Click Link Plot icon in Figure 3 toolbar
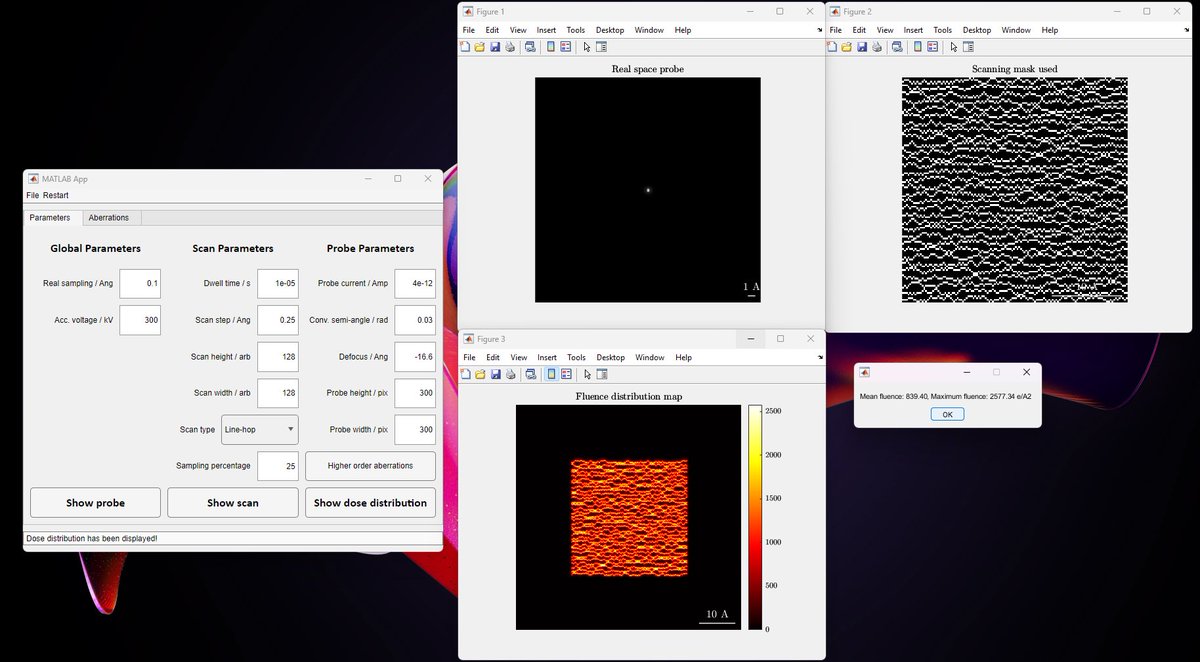 pyautogui.click(x=530, y=374)
